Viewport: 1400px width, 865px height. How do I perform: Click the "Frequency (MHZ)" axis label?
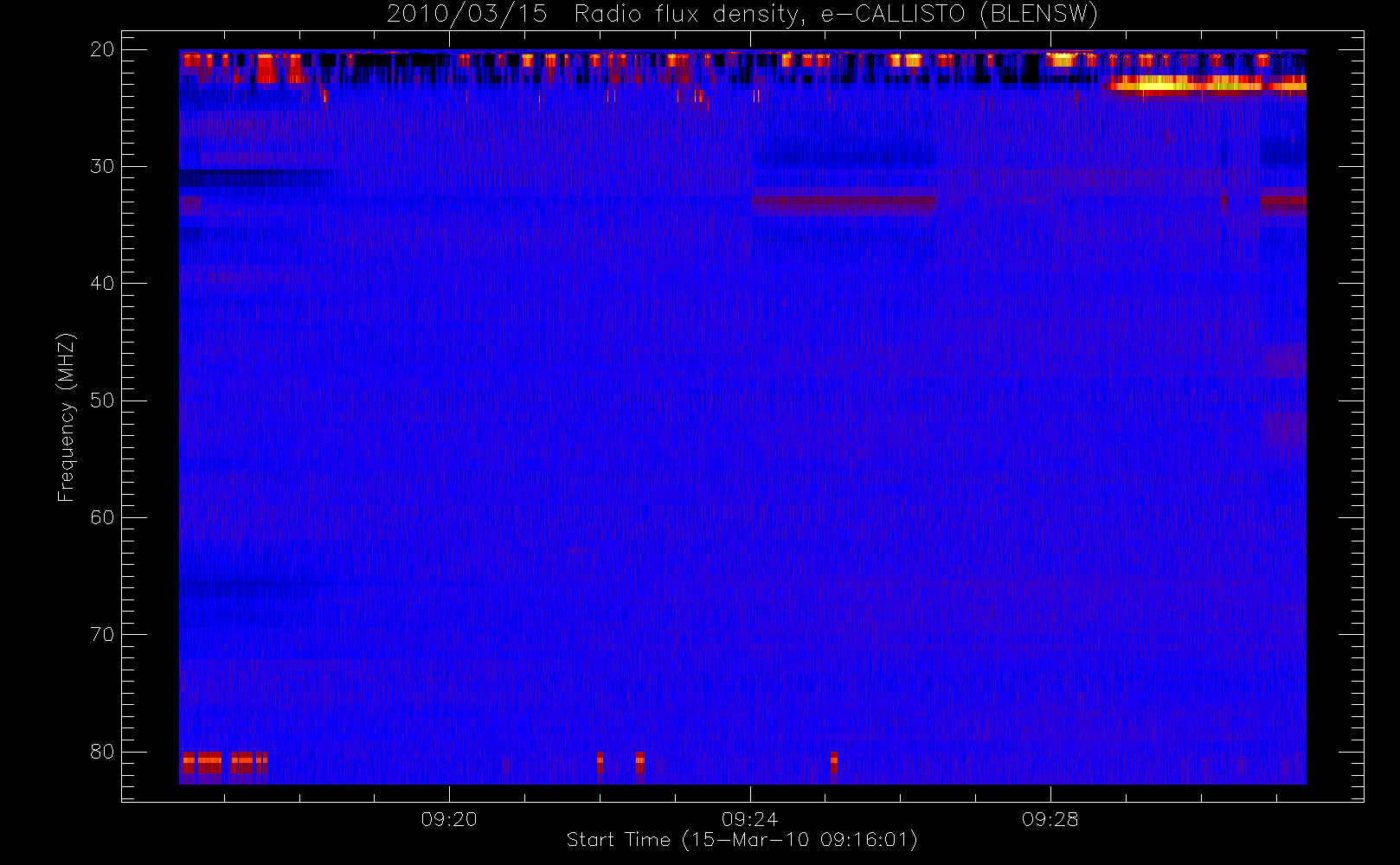click(66, 417)
